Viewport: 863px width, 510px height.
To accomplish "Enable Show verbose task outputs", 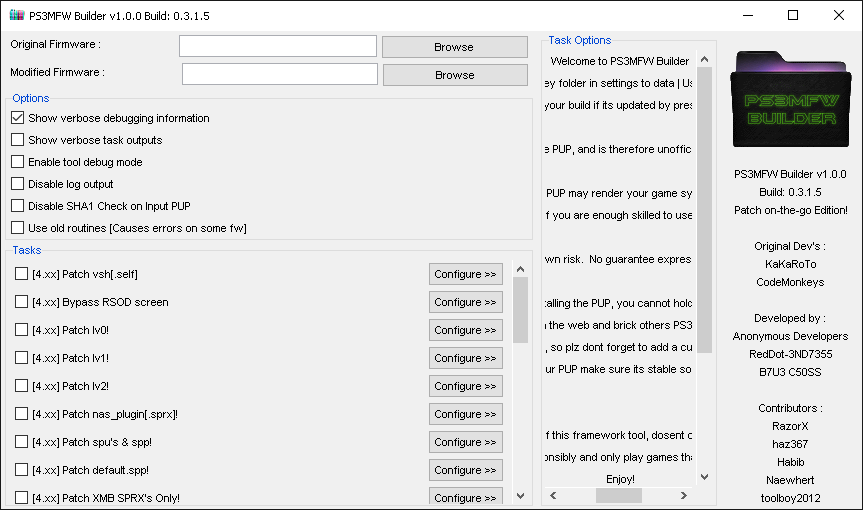I will (x=18, y=140).
